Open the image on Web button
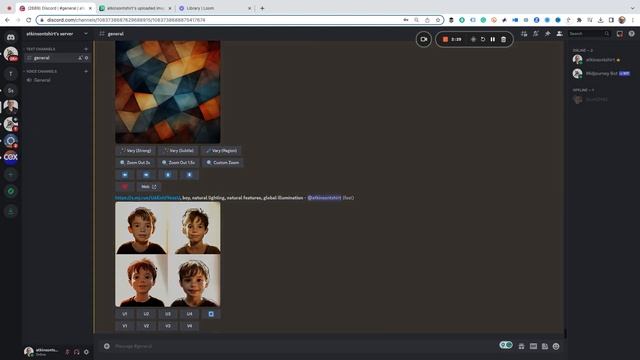The width and height of the screenshot is (640, 360). (149, 187)
